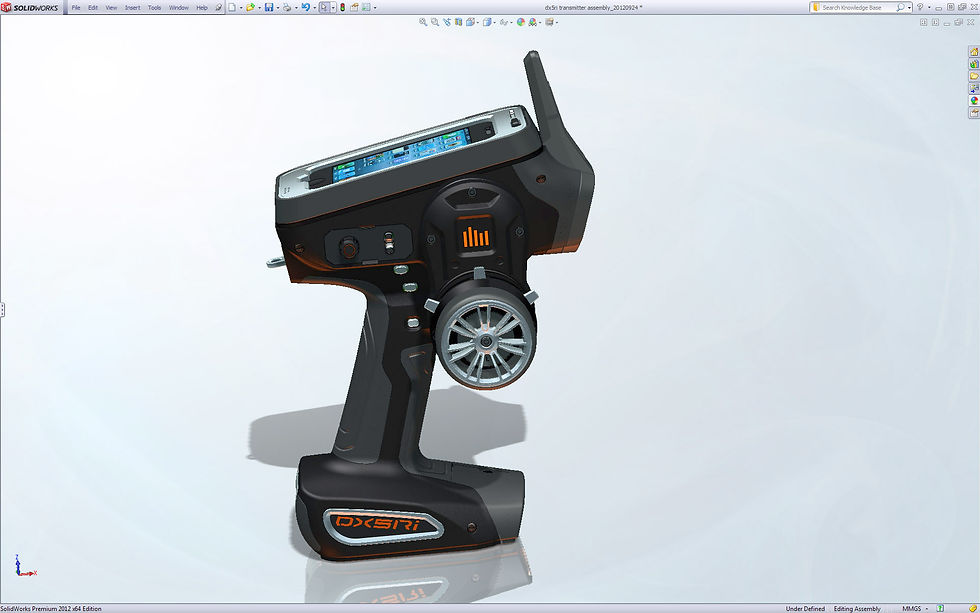Click the orange DX5Ri logo on model
Screen dimensions: 980x613
pyautogui.click(x=380, y=524)
